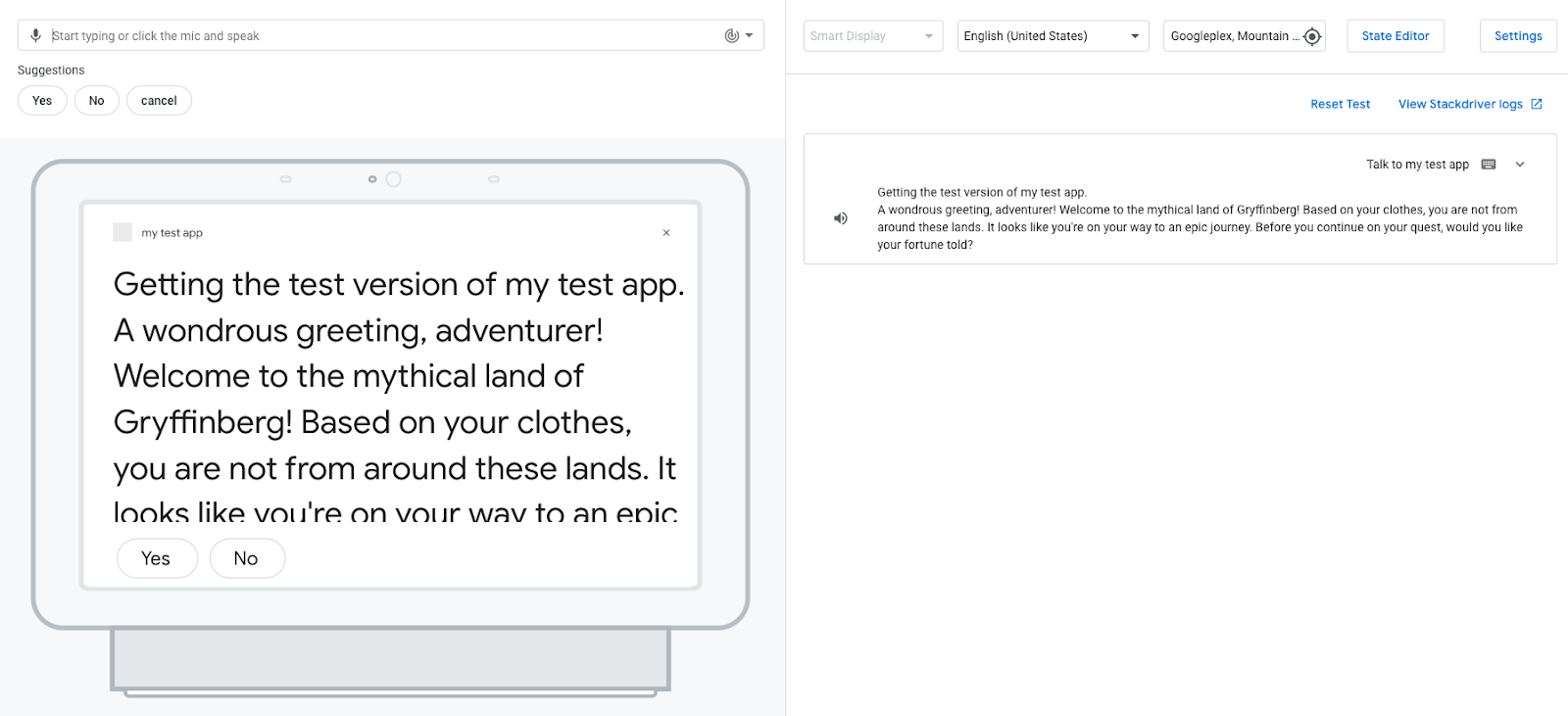
Task: Open the State Editor
Action: (x=1395, y=36)
